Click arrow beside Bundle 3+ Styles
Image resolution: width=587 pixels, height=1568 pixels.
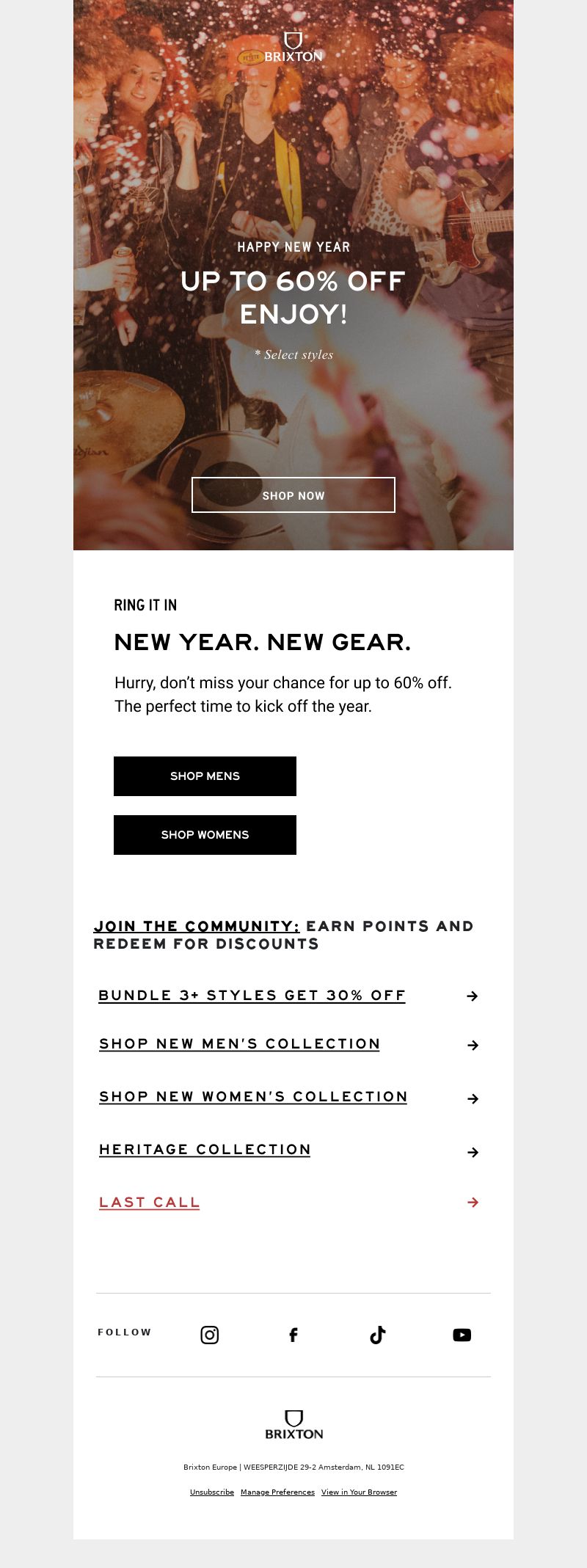pyautogui.click(x=473, y=996)
